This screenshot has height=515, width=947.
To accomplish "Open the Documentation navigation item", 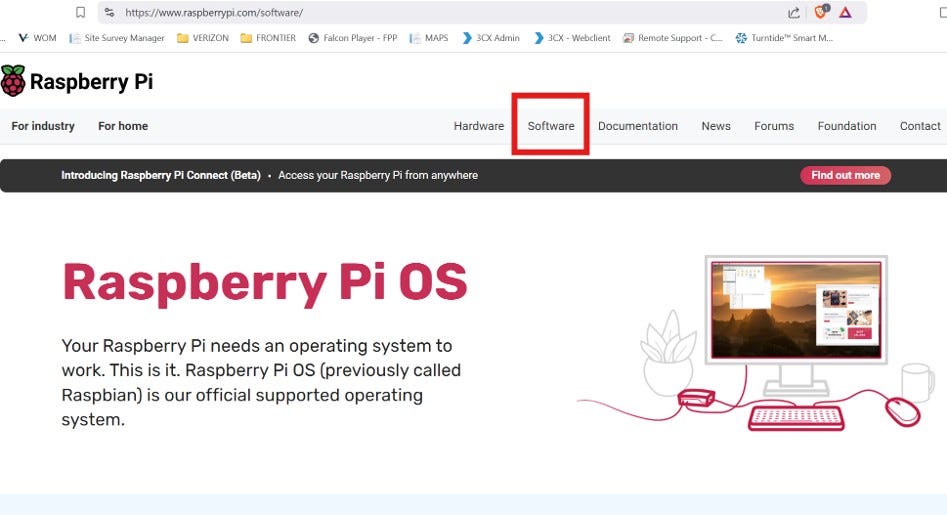I will point(638,126).
